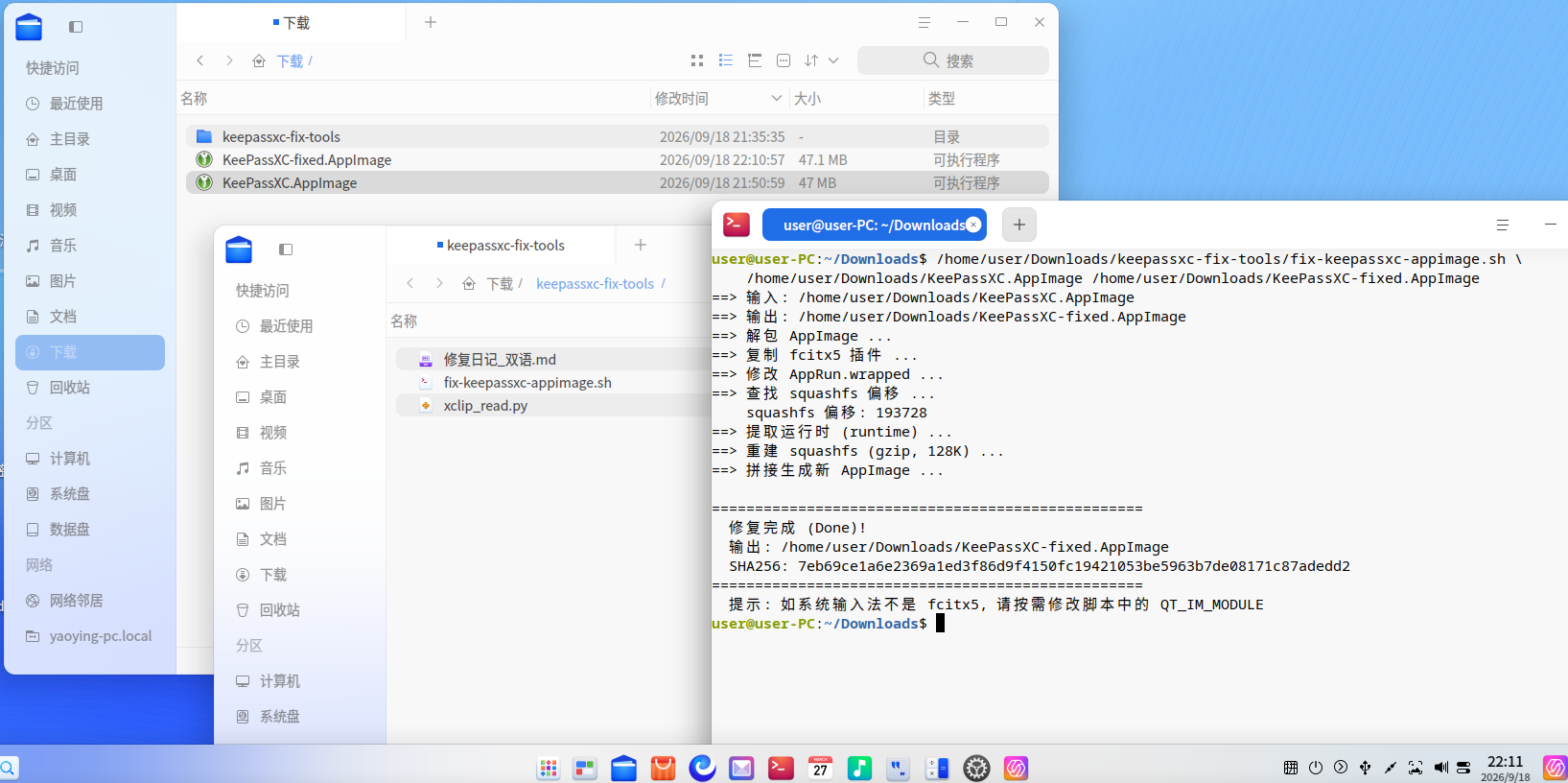Viewport: 1568px width, 783px height.
Task: Open 视频 in the 下载 window sidebar
Action: point(90,210)
